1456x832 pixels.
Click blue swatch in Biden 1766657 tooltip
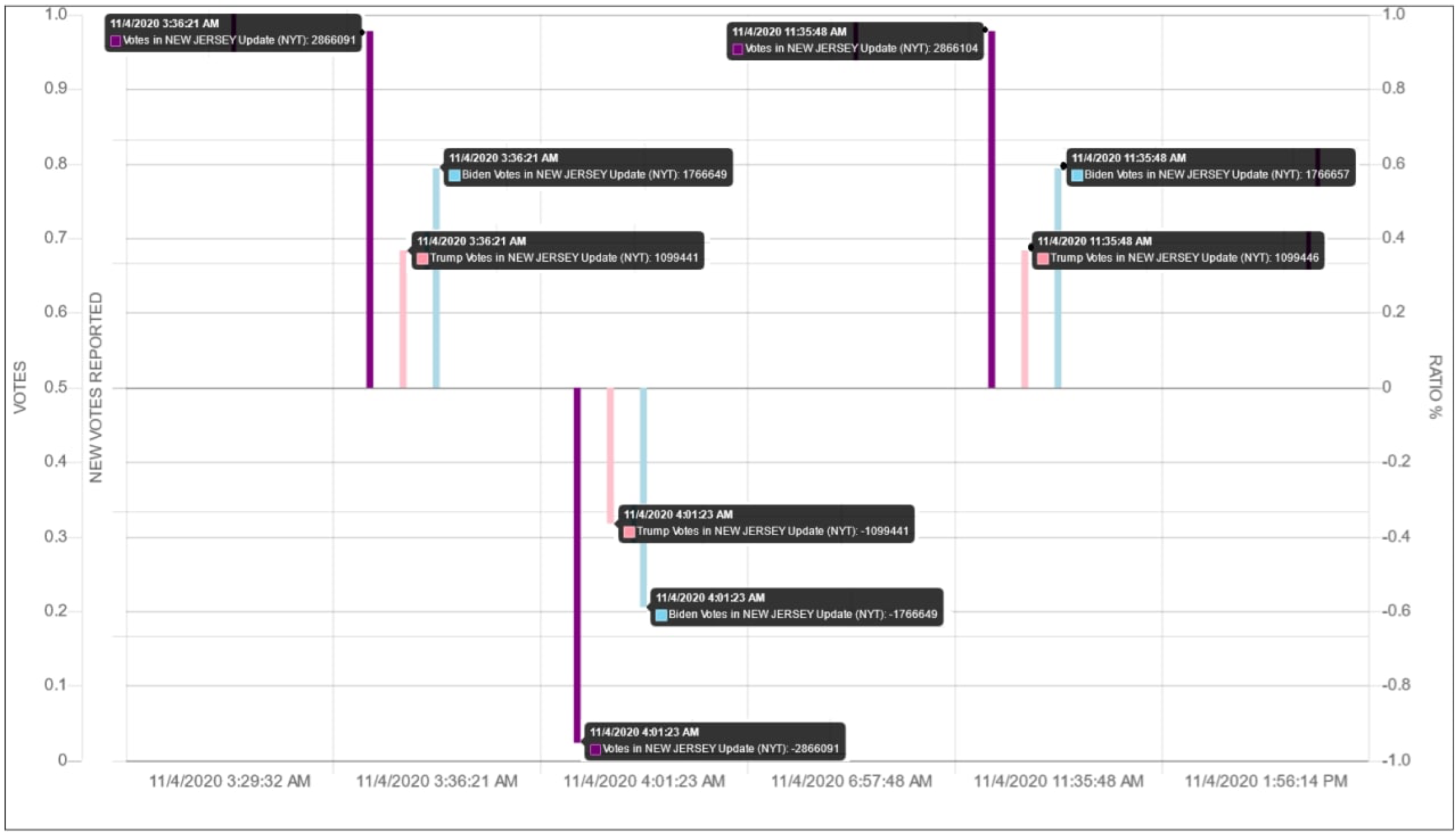[1076, 175]
